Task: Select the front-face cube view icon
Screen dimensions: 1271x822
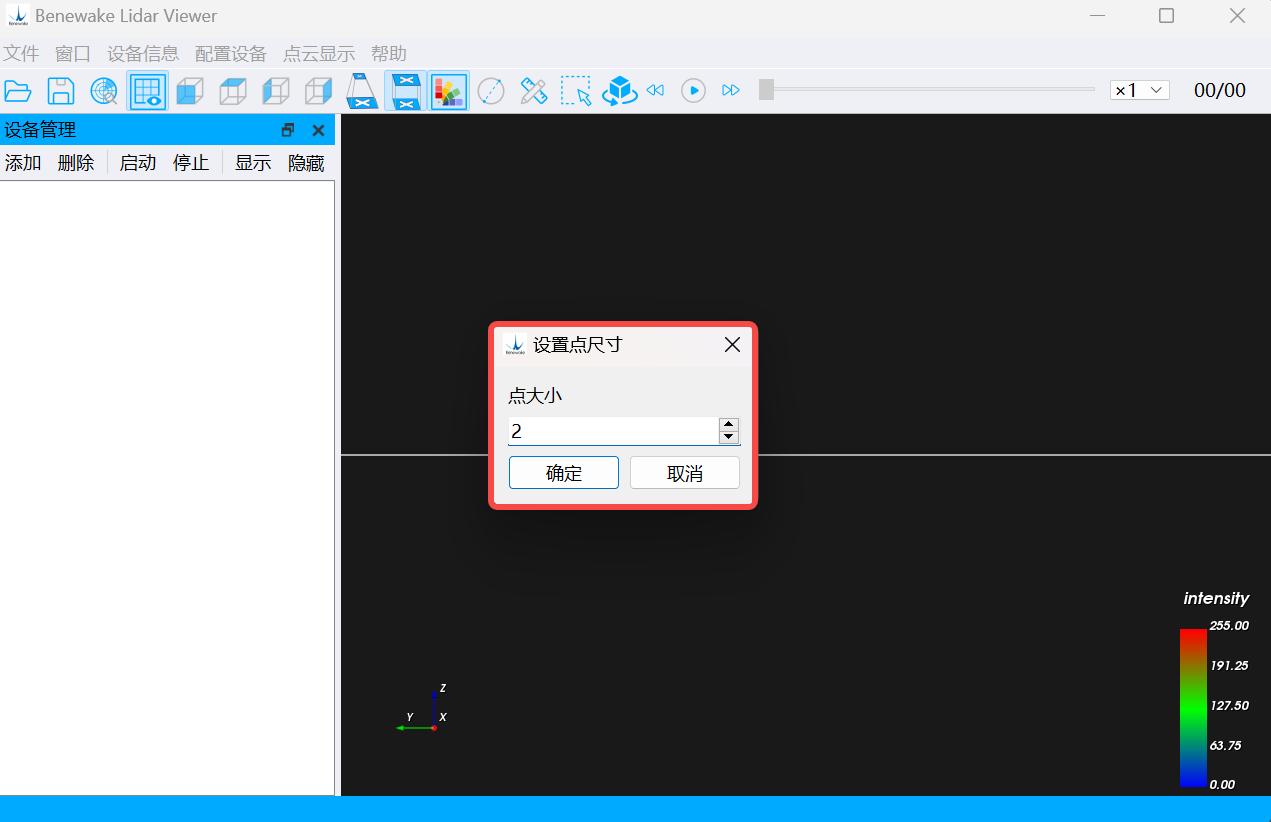Action: coord(190,91)
